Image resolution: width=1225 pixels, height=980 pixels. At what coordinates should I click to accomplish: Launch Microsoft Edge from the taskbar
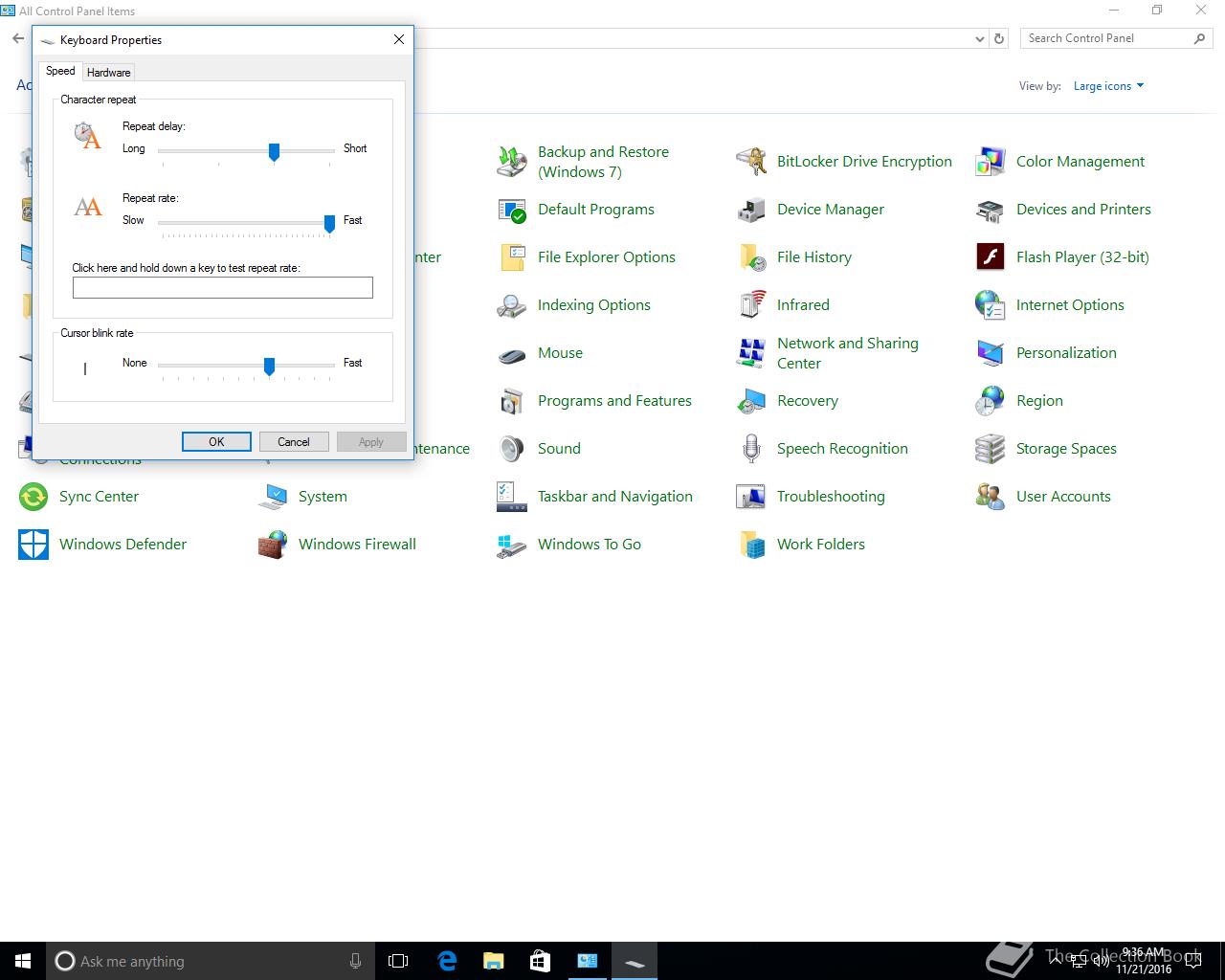[x=446, y=961]
